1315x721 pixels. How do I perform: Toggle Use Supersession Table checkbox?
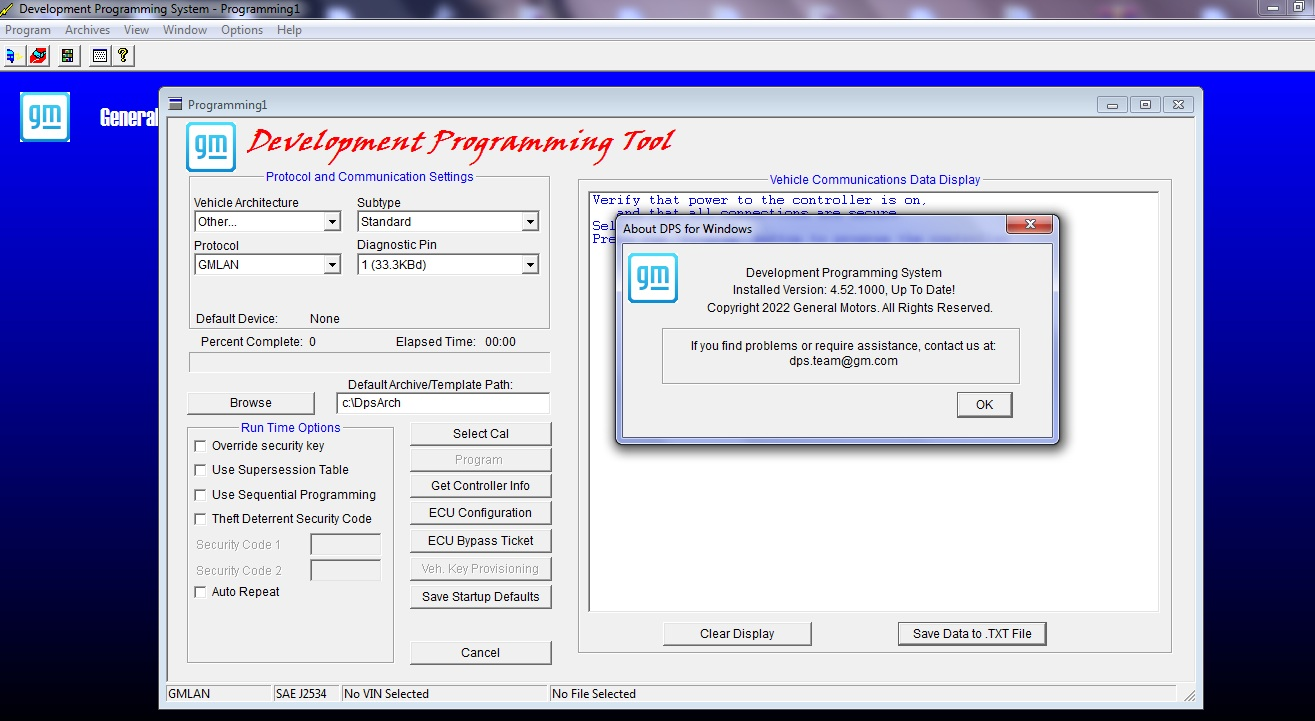point(201,470)
